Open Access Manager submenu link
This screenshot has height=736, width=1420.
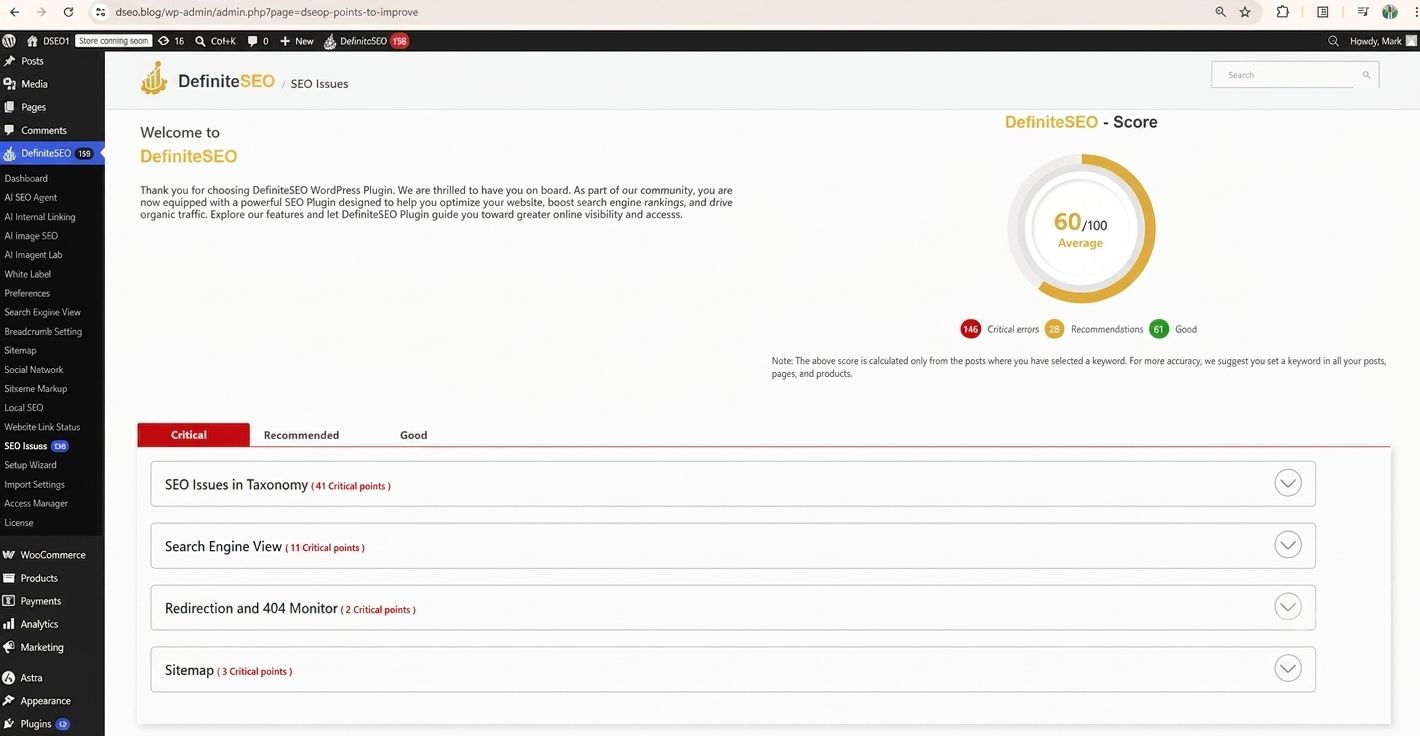click(x=36, y=503)
